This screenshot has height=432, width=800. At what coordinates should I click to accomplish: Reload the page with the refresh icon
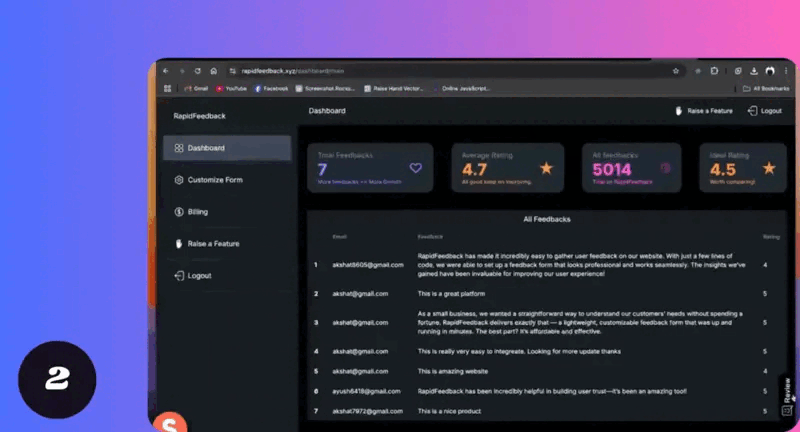click(x=197, y=71)
